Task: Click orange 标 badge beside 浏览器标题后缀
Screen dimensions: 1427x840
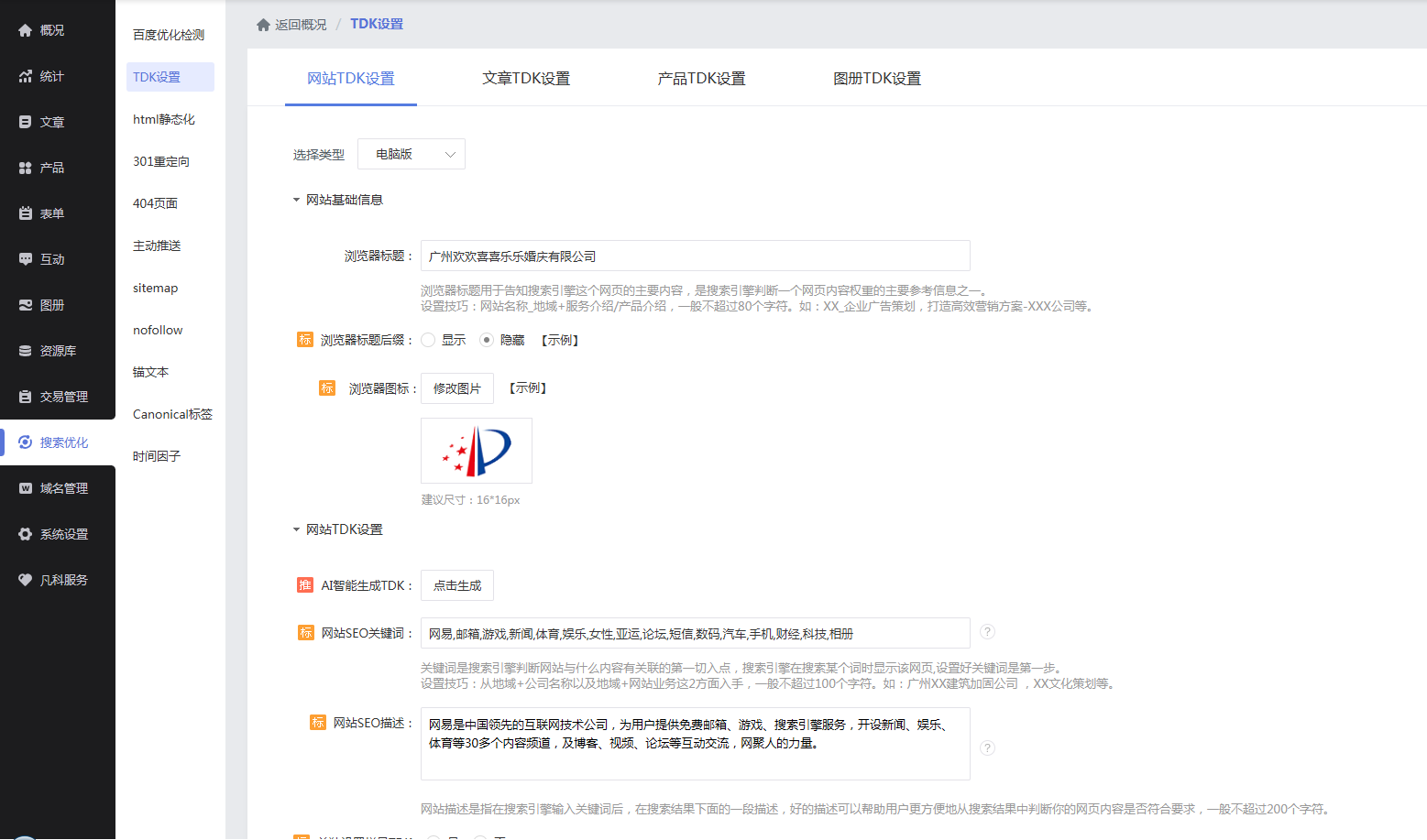Action: (x=305, y=340)
